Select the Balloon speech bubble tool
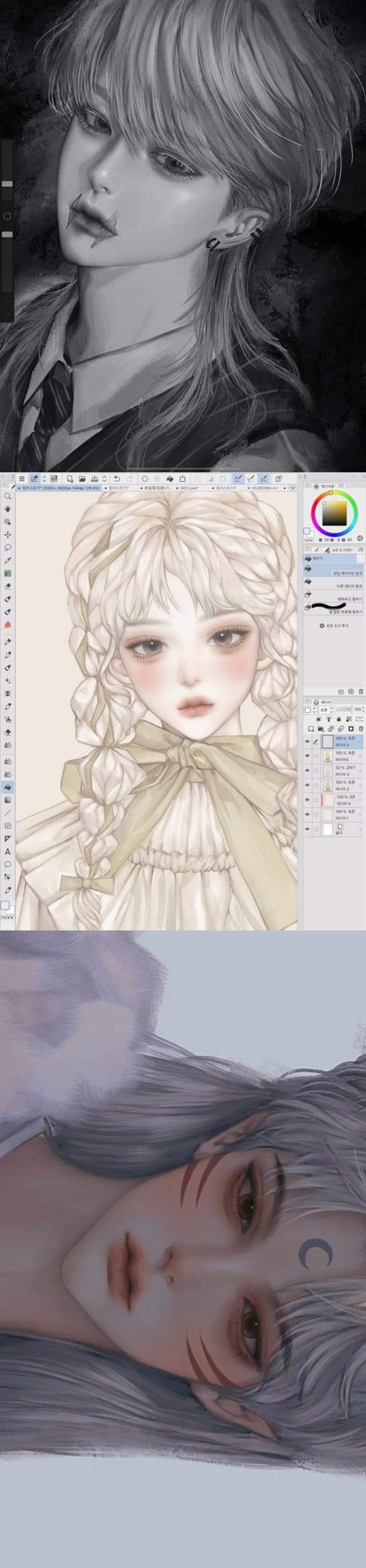This screenshot has width=366, height=1568. 7,864
